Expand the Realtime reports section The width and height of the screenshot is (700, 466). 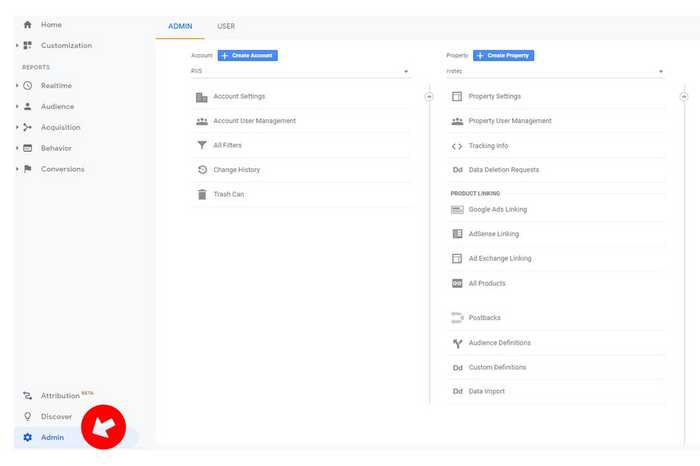click(x=17, y=86)
